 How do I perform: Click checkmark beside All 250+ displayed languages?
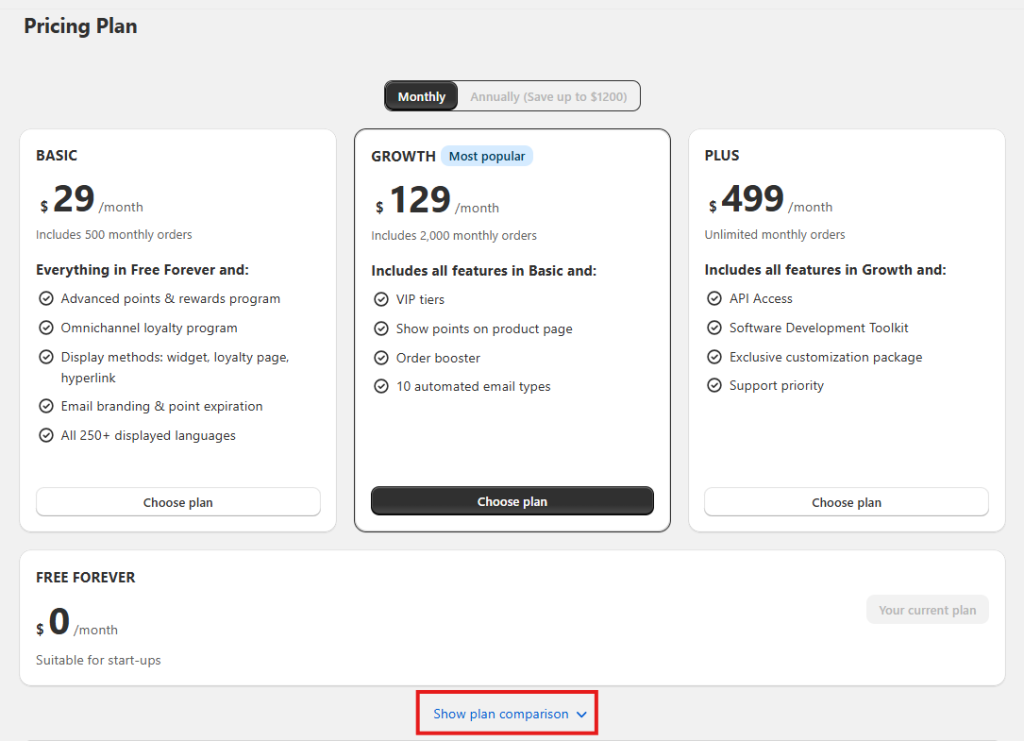click(46, 435)
